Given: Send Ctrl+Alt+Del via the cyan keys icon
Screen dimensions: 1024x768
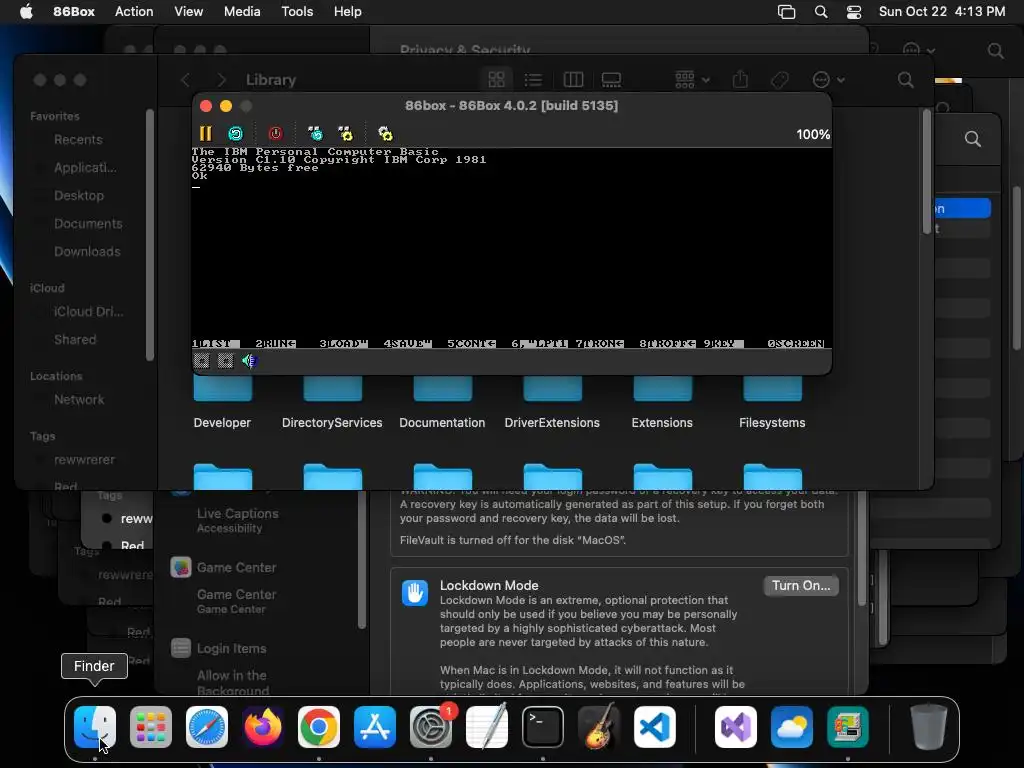Looking at the screenshot, I should coord(315,134).
